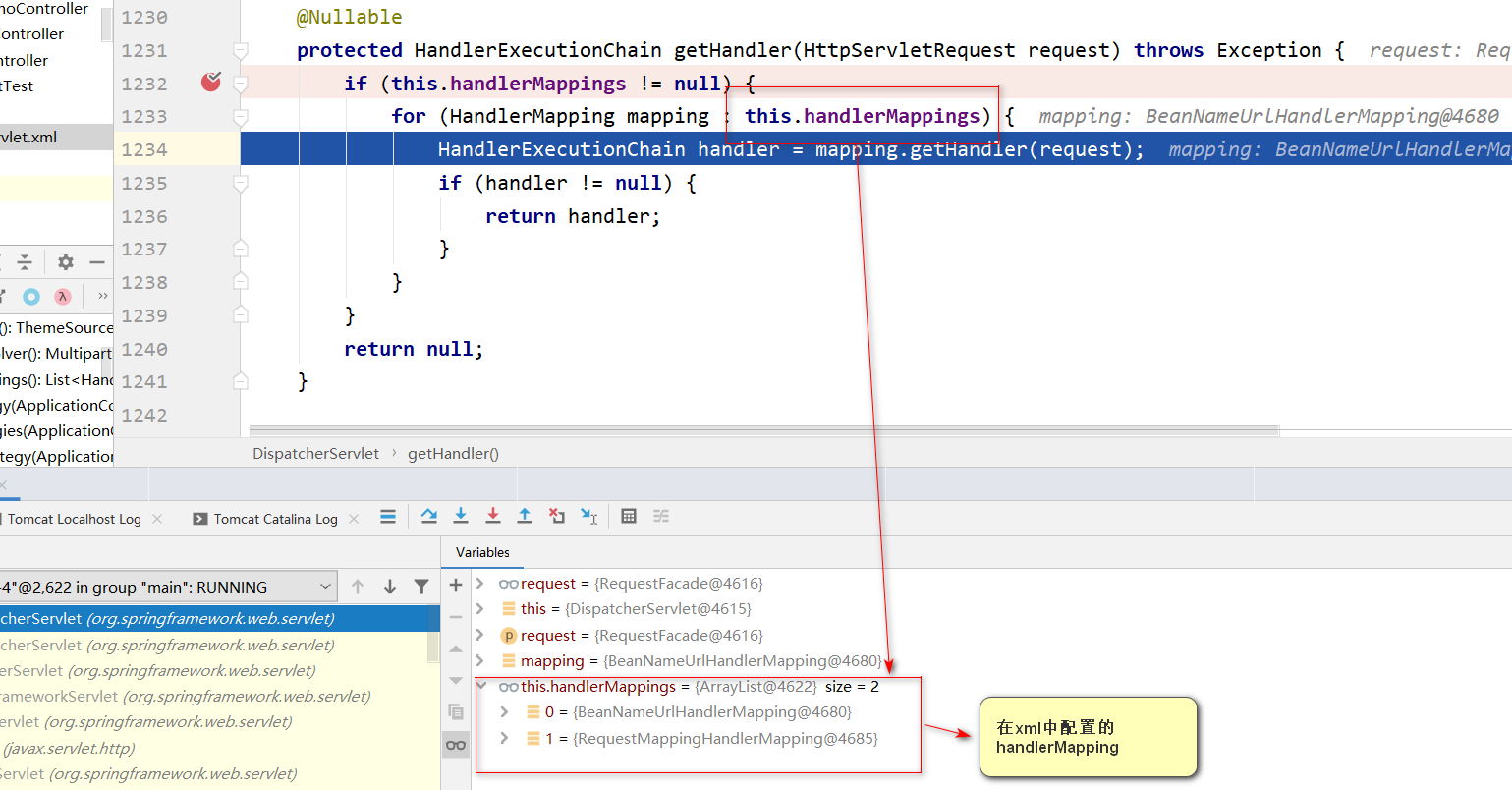The image size is (1512, 790).
Task: Expand the watched request variable RequestFacade@4616
Action: pyautogui.click(x=480, y=583)
